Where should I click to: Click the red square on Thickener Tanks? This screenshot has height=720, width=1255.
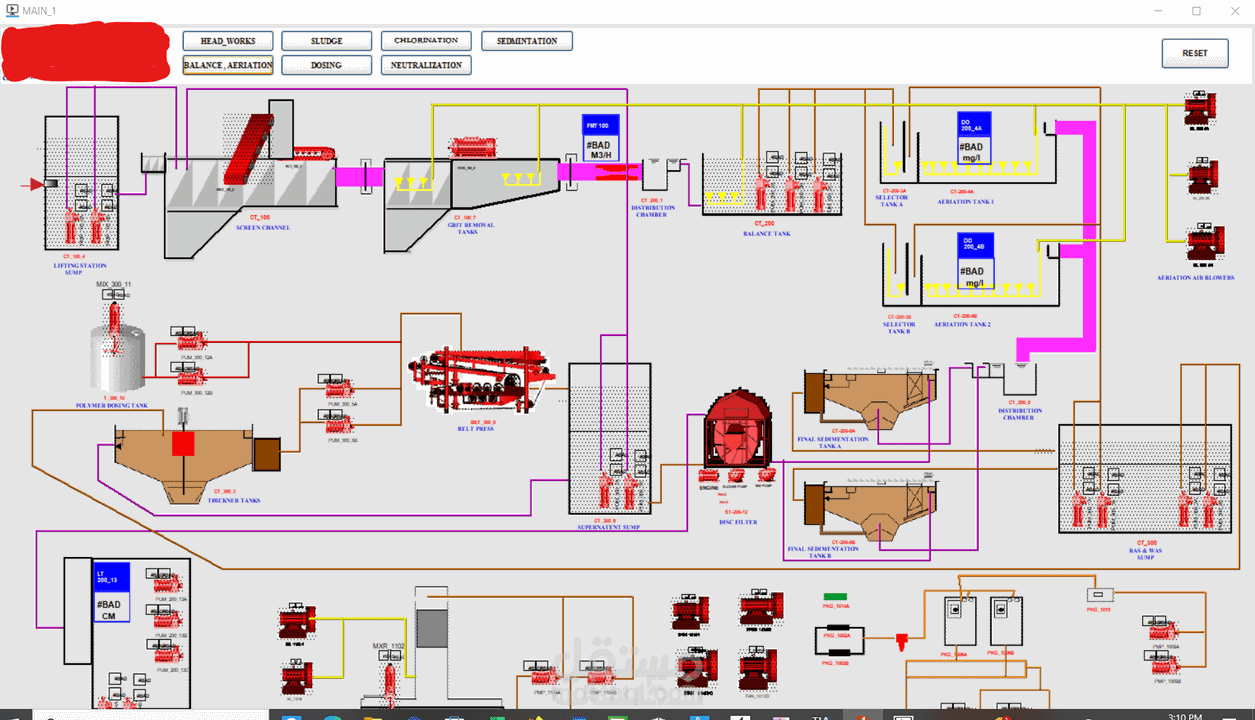coord(183,444)
